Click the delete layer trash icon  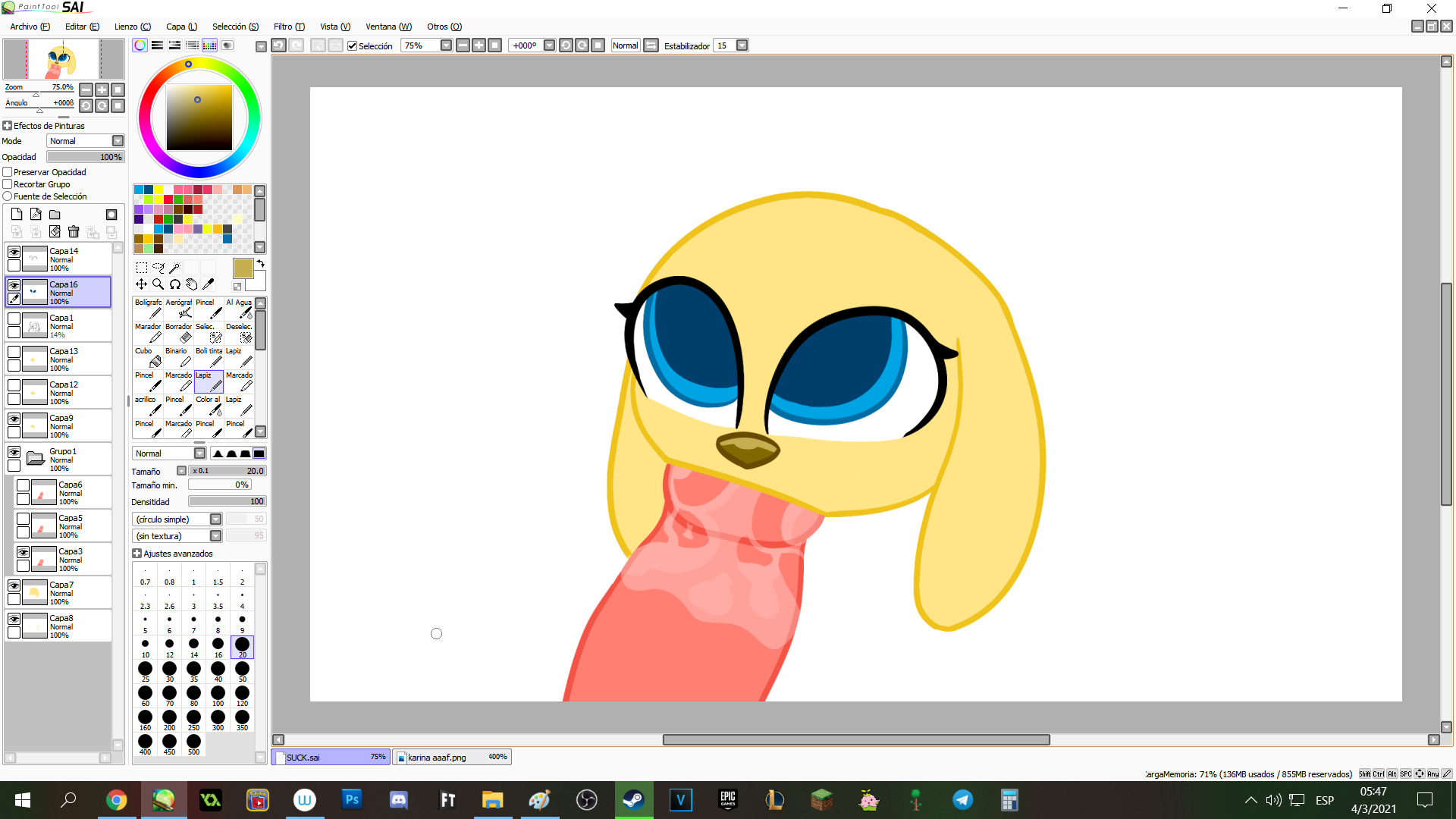[x=74, y=231]
